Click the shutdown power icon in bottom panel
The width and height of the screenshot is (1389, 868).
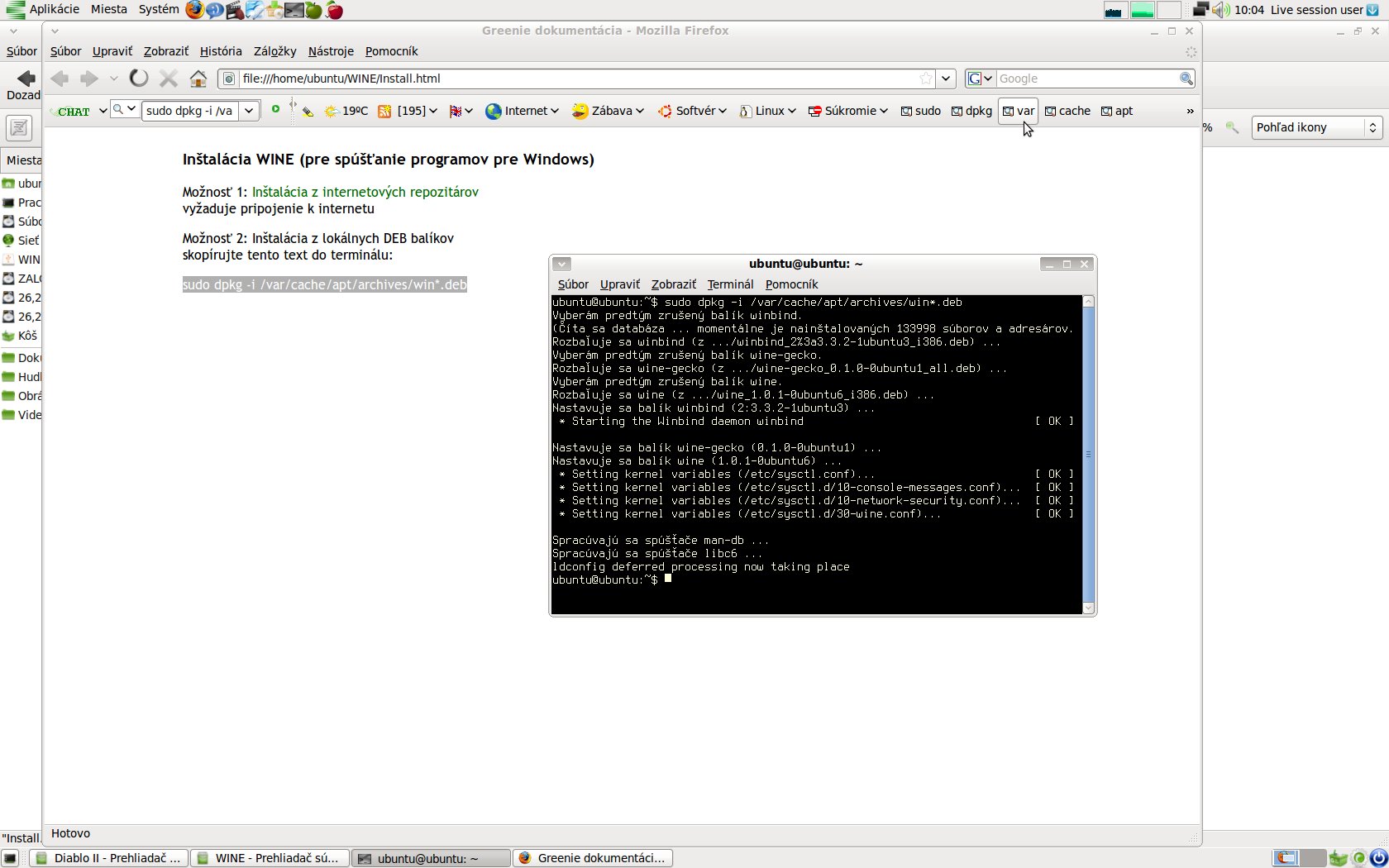[x=1378, y=858]
